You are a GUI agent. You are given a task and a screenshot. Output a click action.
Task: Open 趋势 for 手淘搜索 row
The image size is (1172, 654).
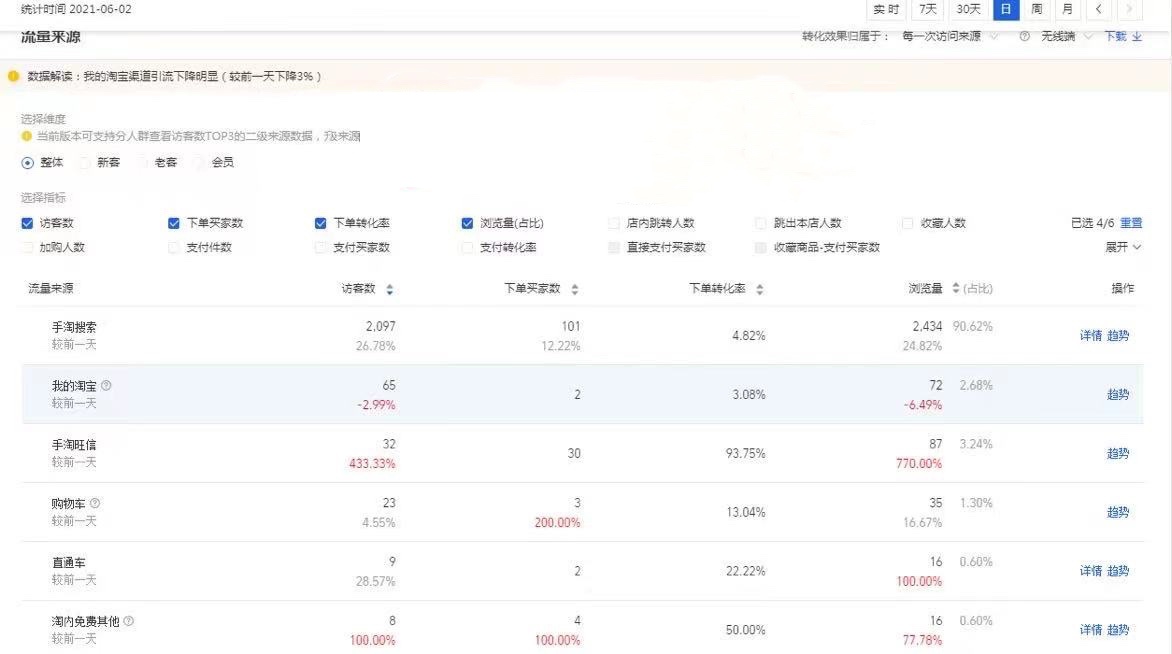pos(1117,336)
